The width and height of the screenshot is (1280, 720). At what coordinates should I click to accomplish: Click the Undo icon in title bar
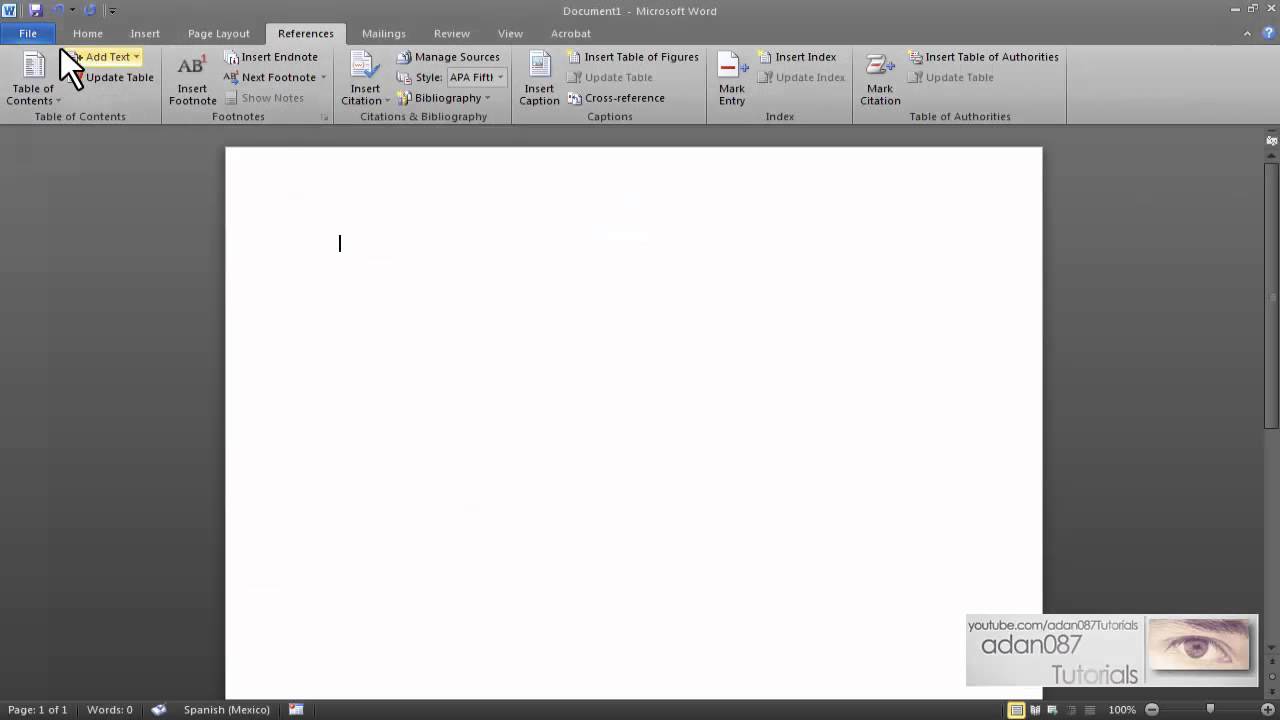[x=58, y=10]
